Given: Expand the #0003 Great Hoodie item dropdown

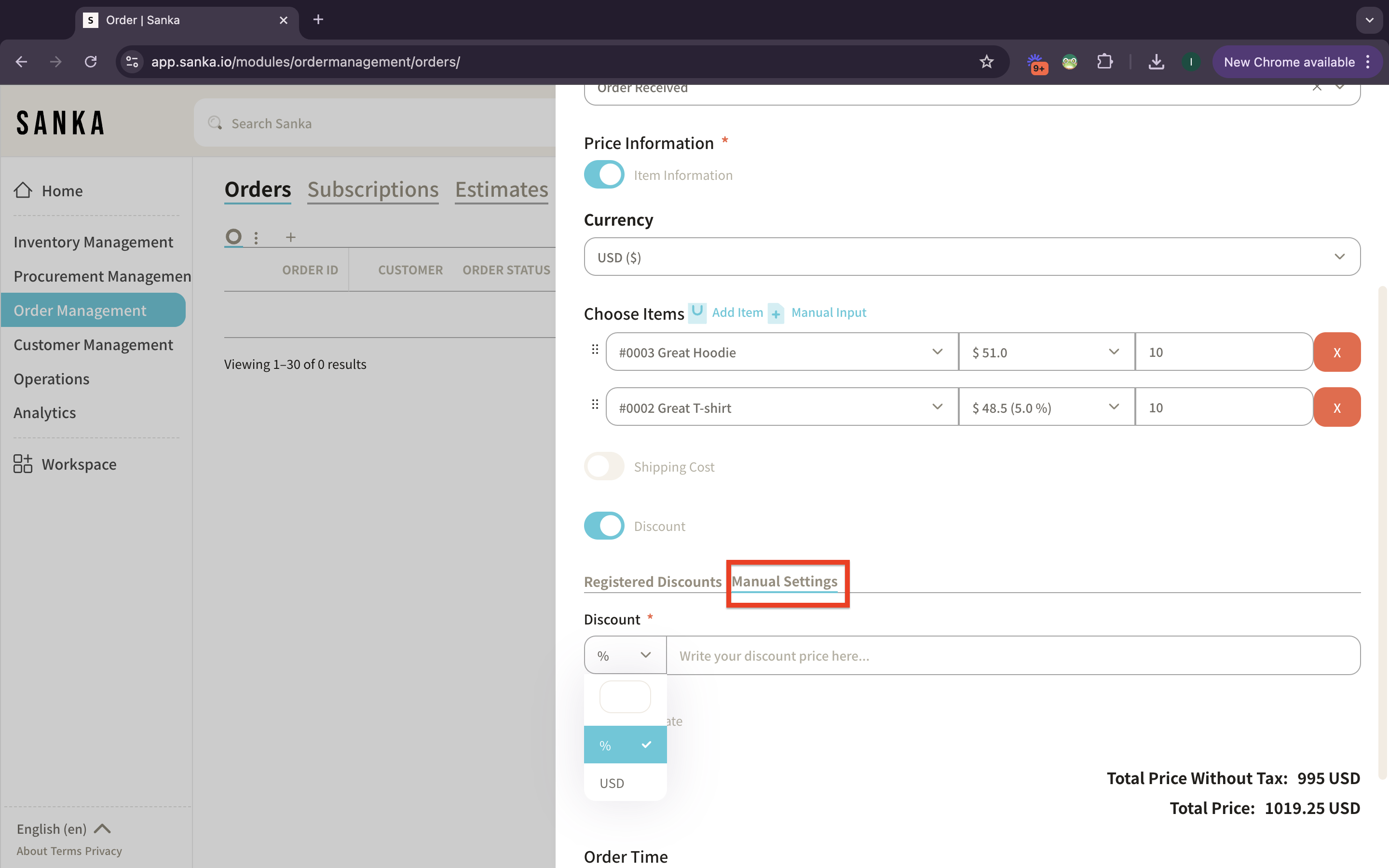Looking at the screenshot, I should click(781, 352).
